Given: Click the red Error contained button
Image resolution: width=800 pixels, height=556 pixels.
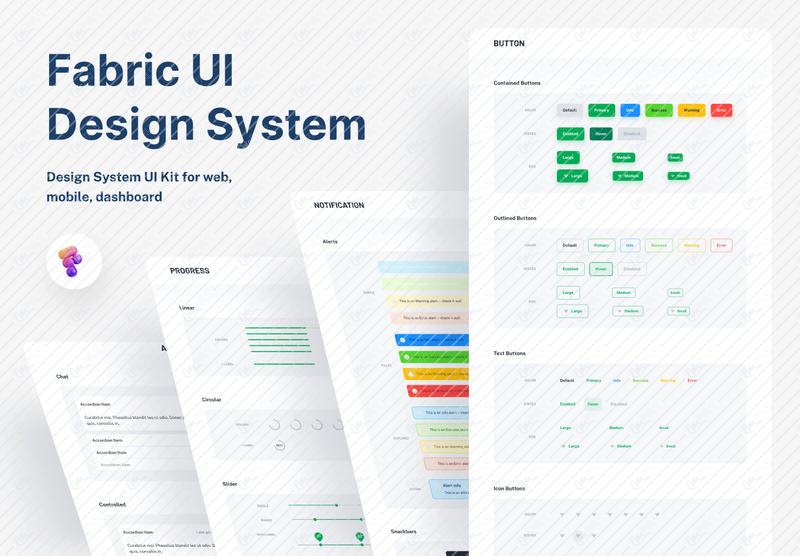Looking at the screenshot, I should click(x=721, y=110).
